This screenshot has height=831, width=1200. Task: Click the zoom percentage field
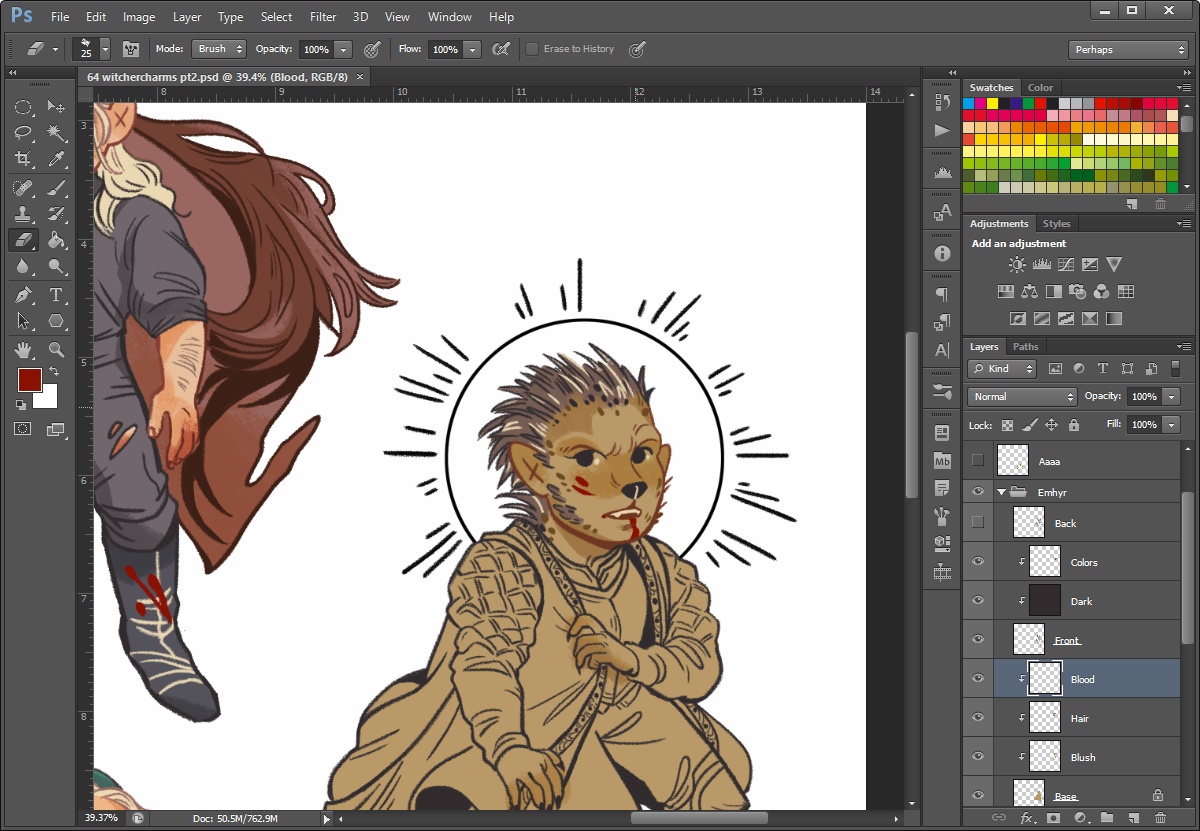point(102,818)
